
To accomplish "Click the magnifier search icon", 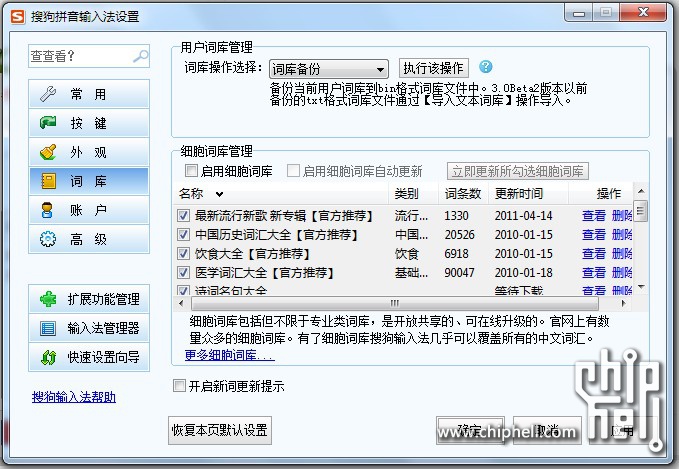I will click(141, 56).
